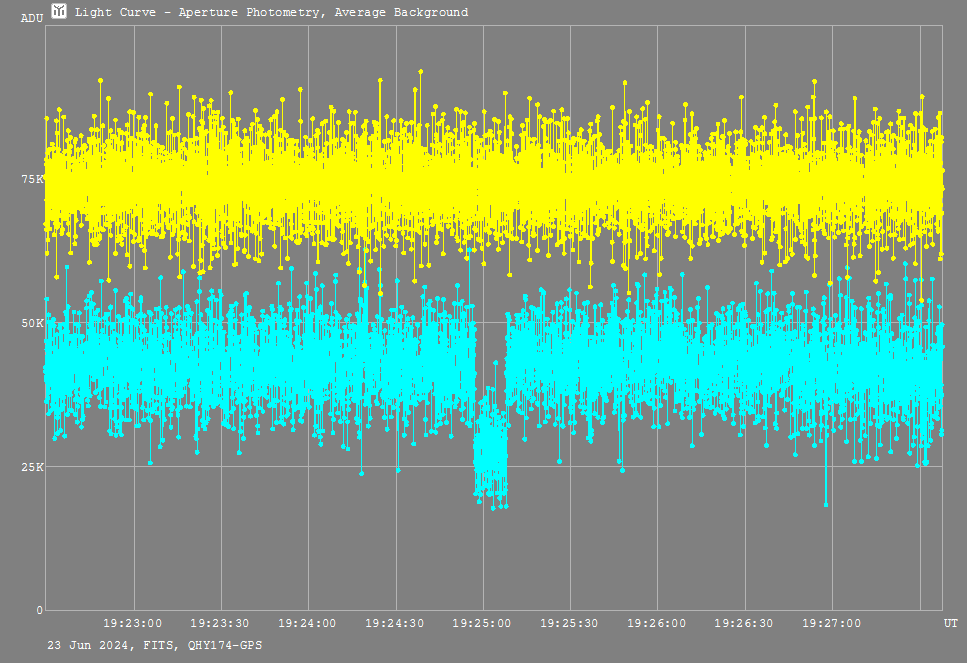Click the ADU axis label

coord(32,19)
